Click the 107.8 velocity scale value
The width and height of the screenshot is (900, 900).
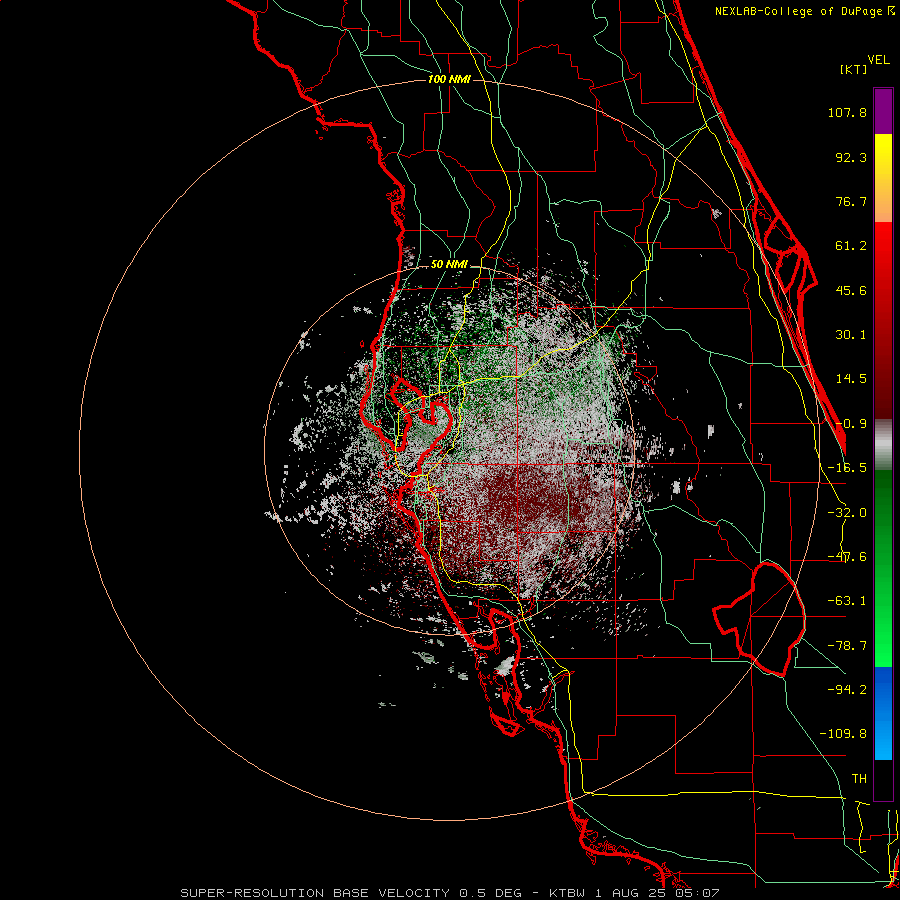pos(847,112)
